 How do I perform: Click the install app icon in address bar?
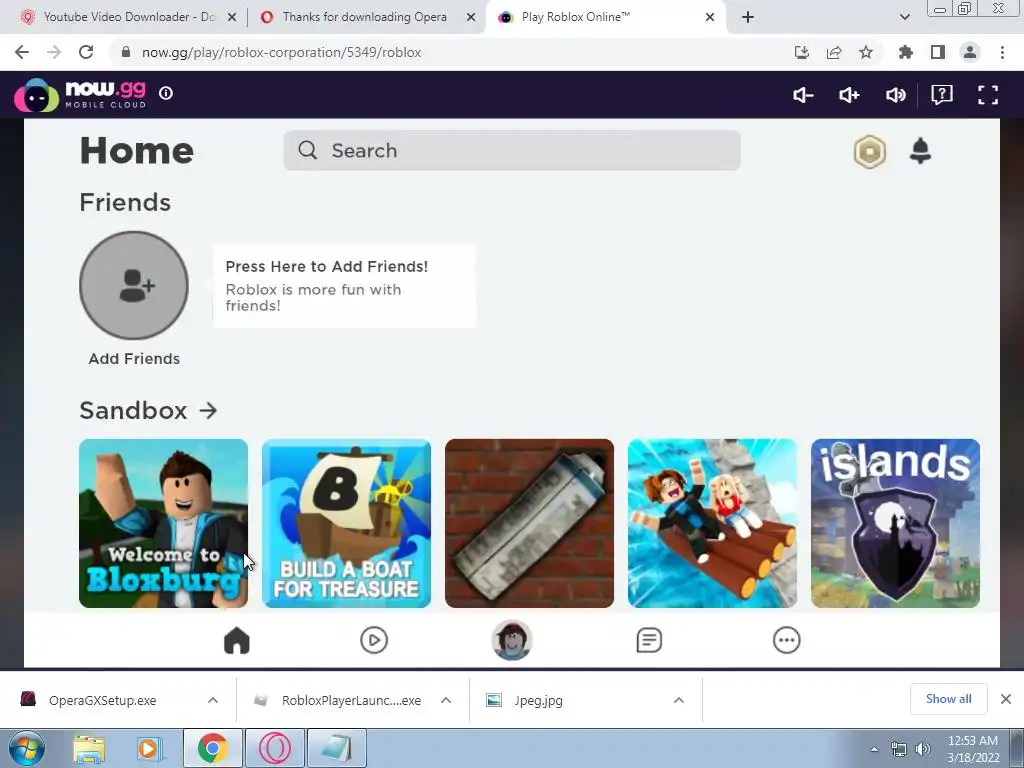point(802,52)
